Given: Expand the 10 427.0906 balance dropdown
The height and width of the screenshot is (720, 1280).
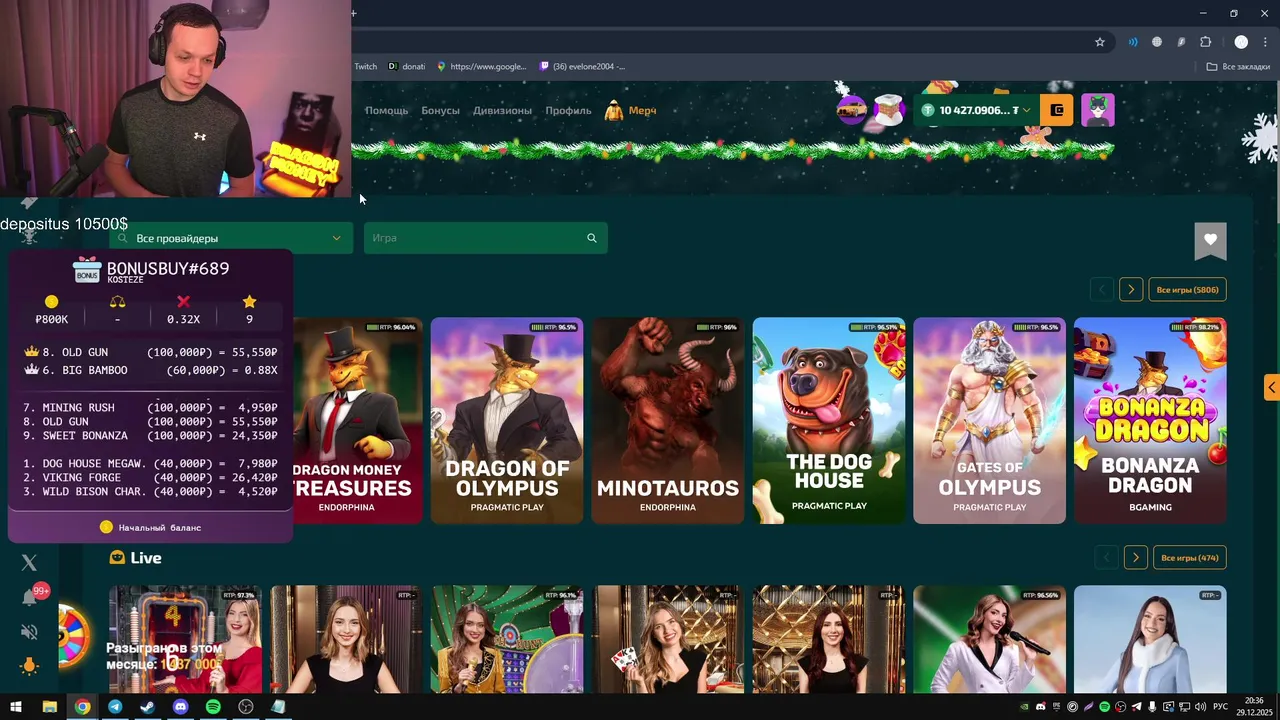Looking at the screenshot, I should point(975,110).
